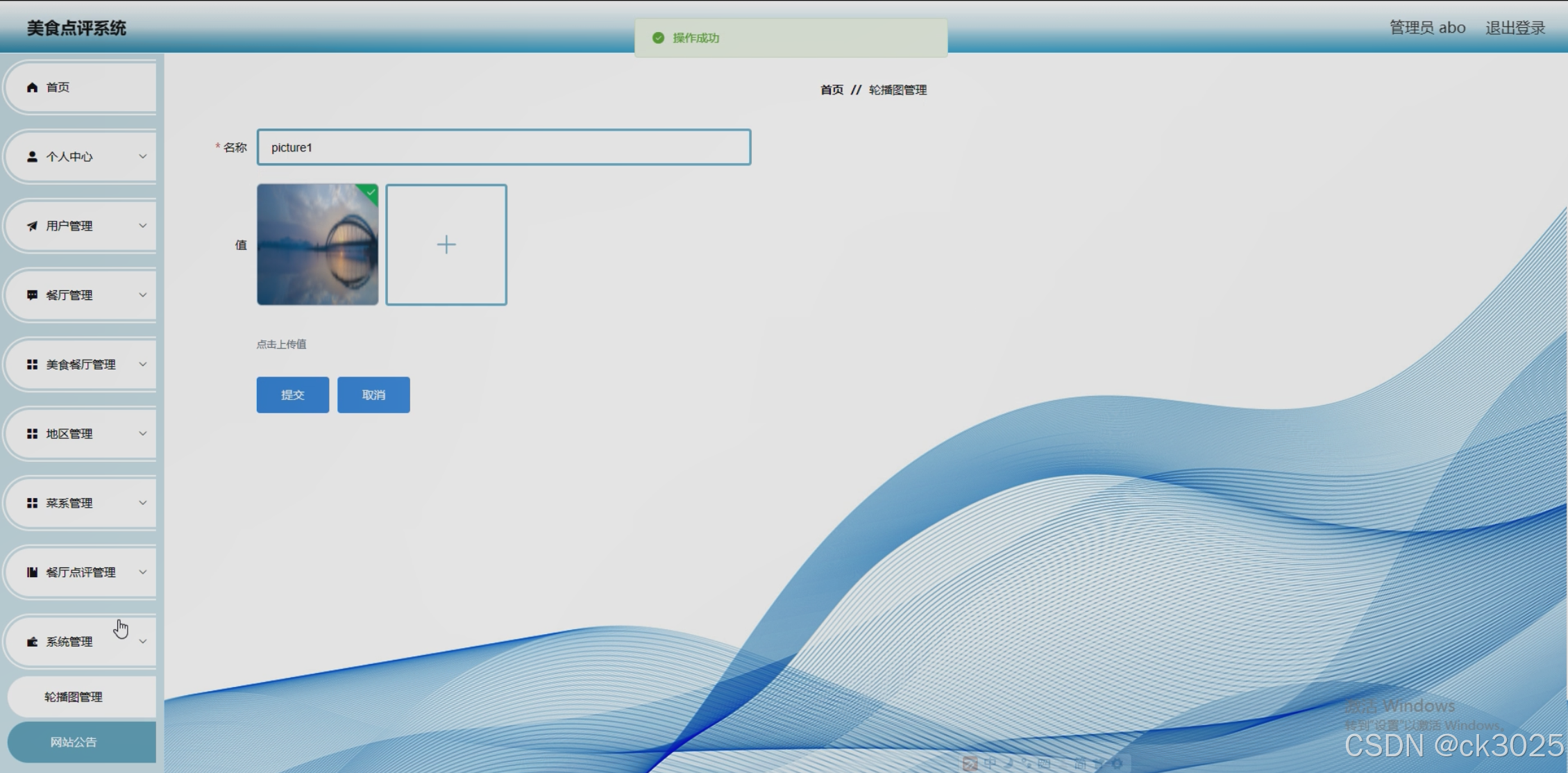
Task: Click the 取消 cancel button
Action: [x=373, y=395]
